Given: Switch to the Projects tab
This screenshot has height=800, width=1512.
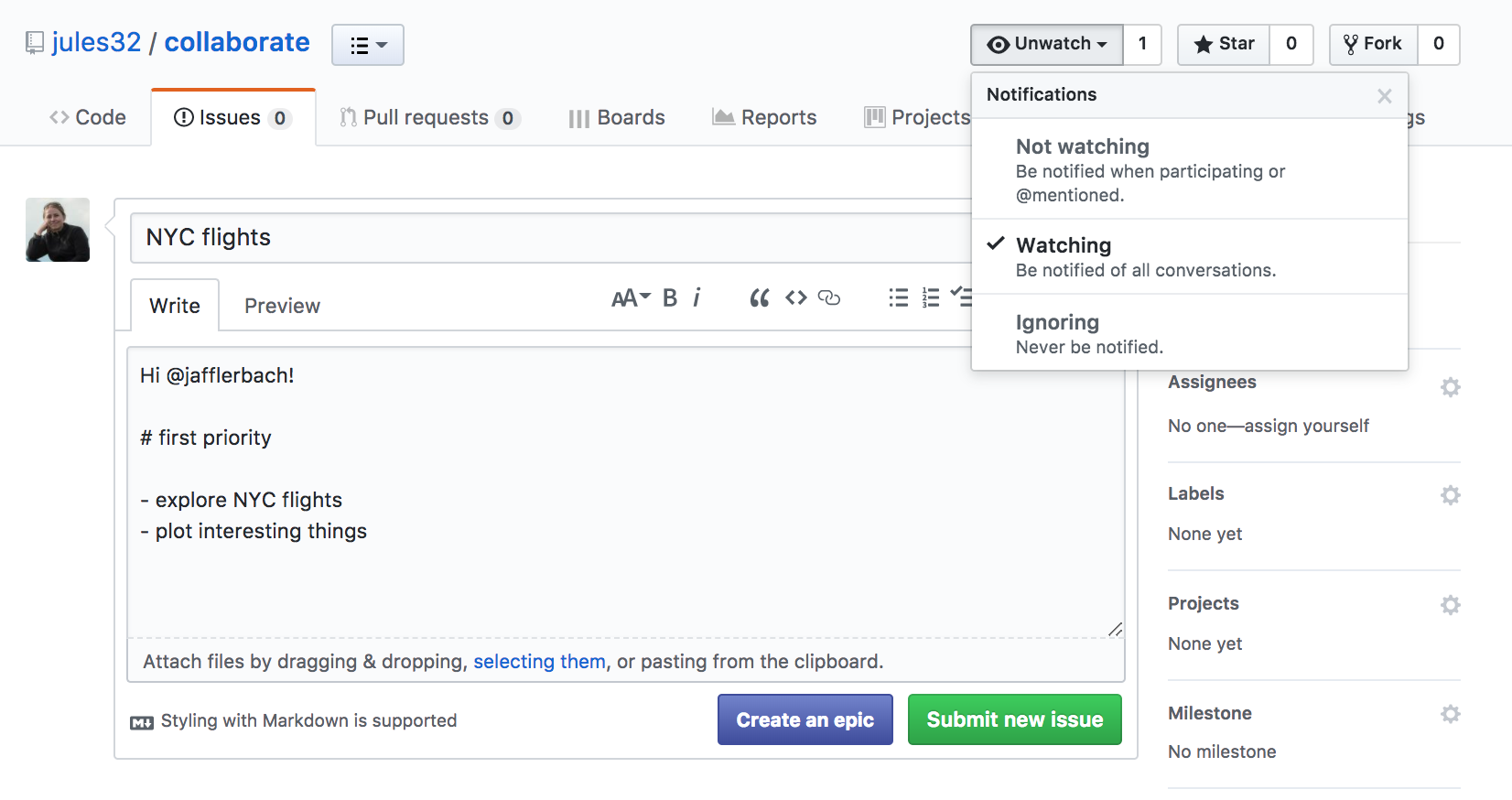Looking at the screenshot, I should pyautogui.click(x=917, y=117).
